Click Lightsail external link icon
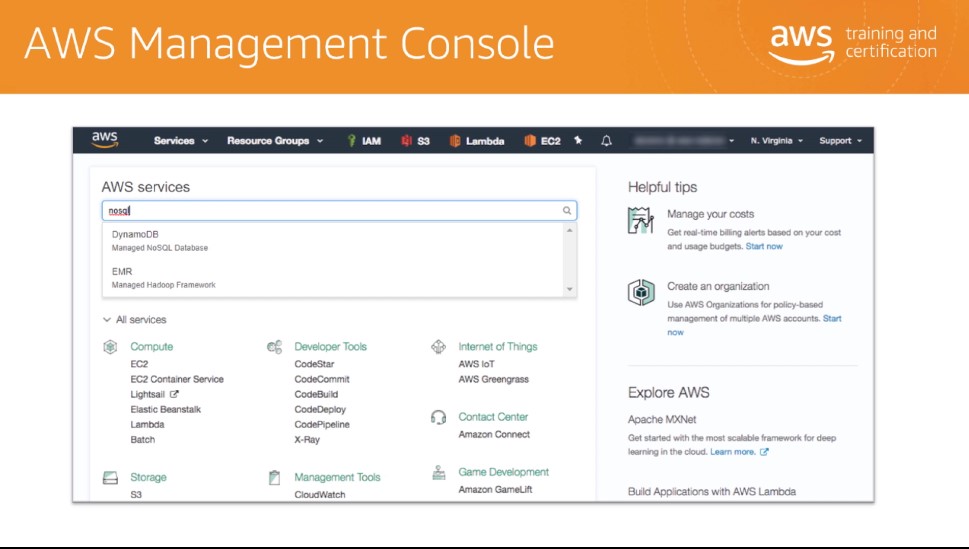969x549 pixels. coord(174,394)
